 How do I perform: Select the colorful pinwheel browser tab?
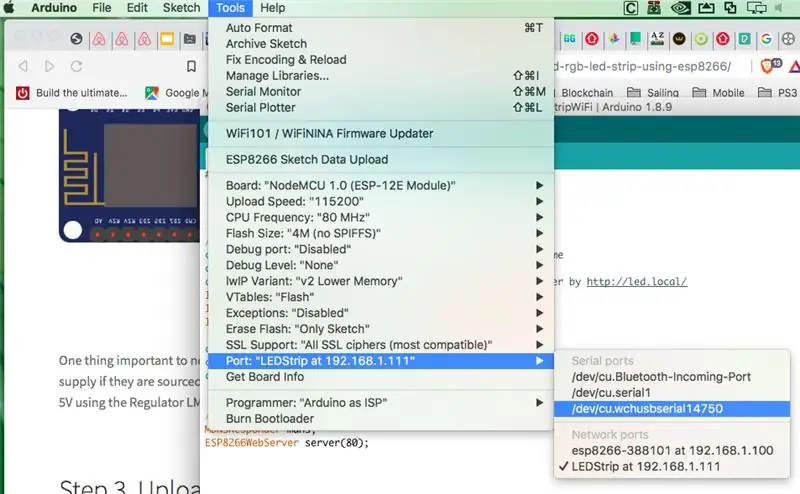tap(614, 39)
